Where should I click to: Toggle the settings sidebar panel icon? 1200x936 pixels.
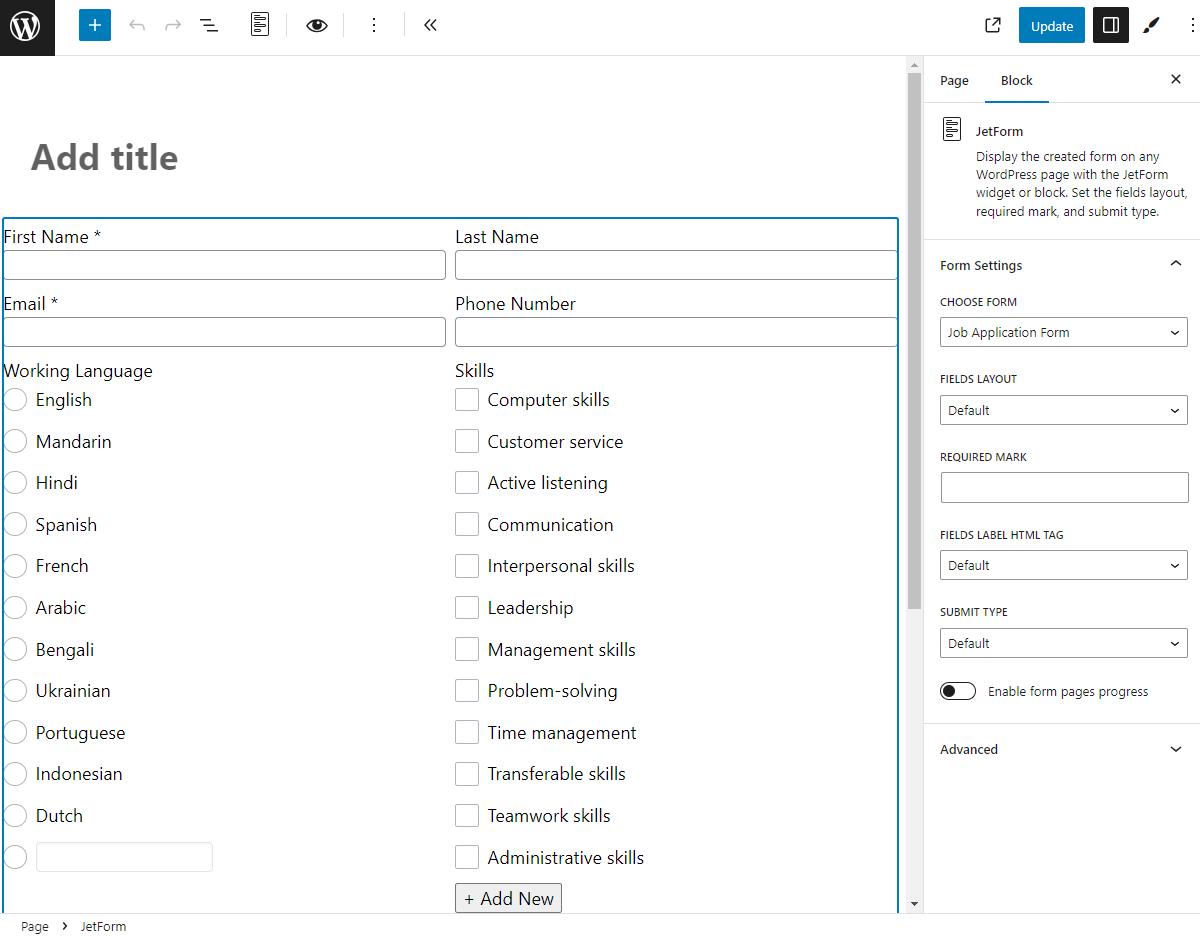pos(1110,26)
